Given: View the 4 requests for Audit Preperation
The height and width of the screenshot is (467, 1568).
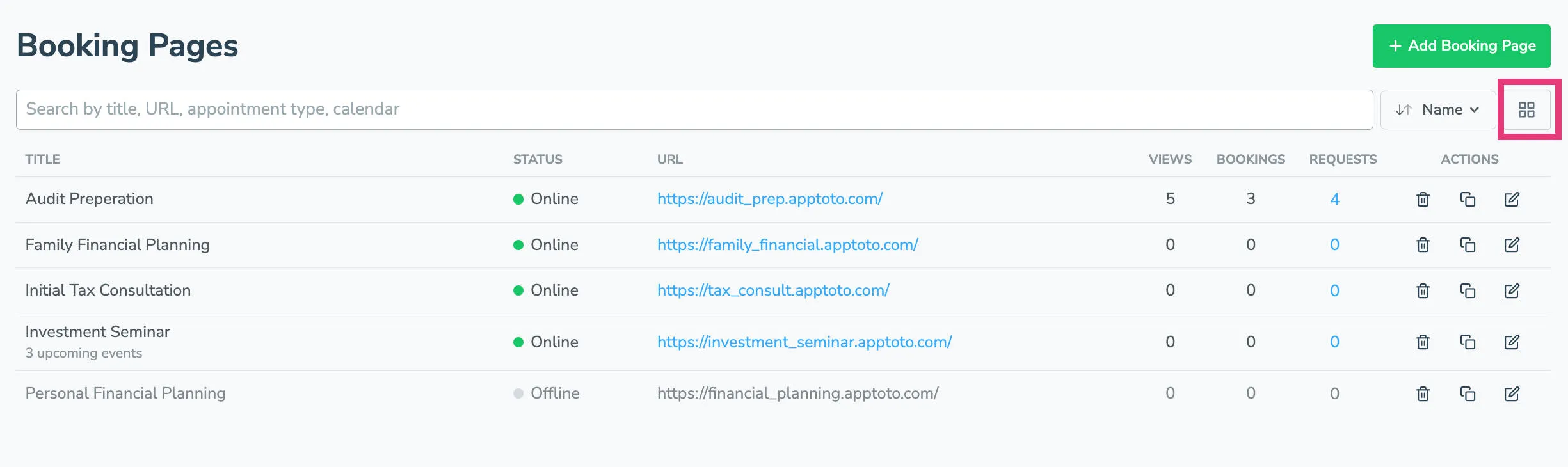Looking at the screenshot, I should [1334, 199].
